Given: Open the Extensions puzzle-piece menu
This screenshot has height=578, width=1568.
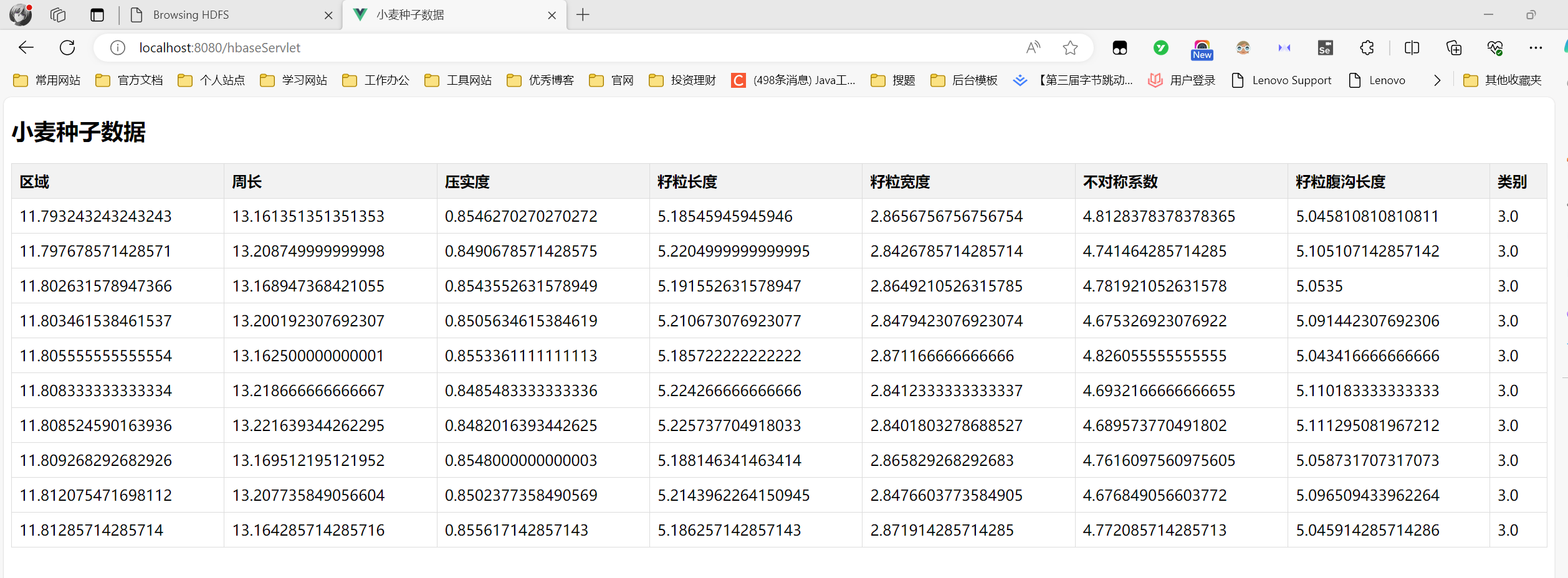Looking at the screenshot, I should (1367, 47).
